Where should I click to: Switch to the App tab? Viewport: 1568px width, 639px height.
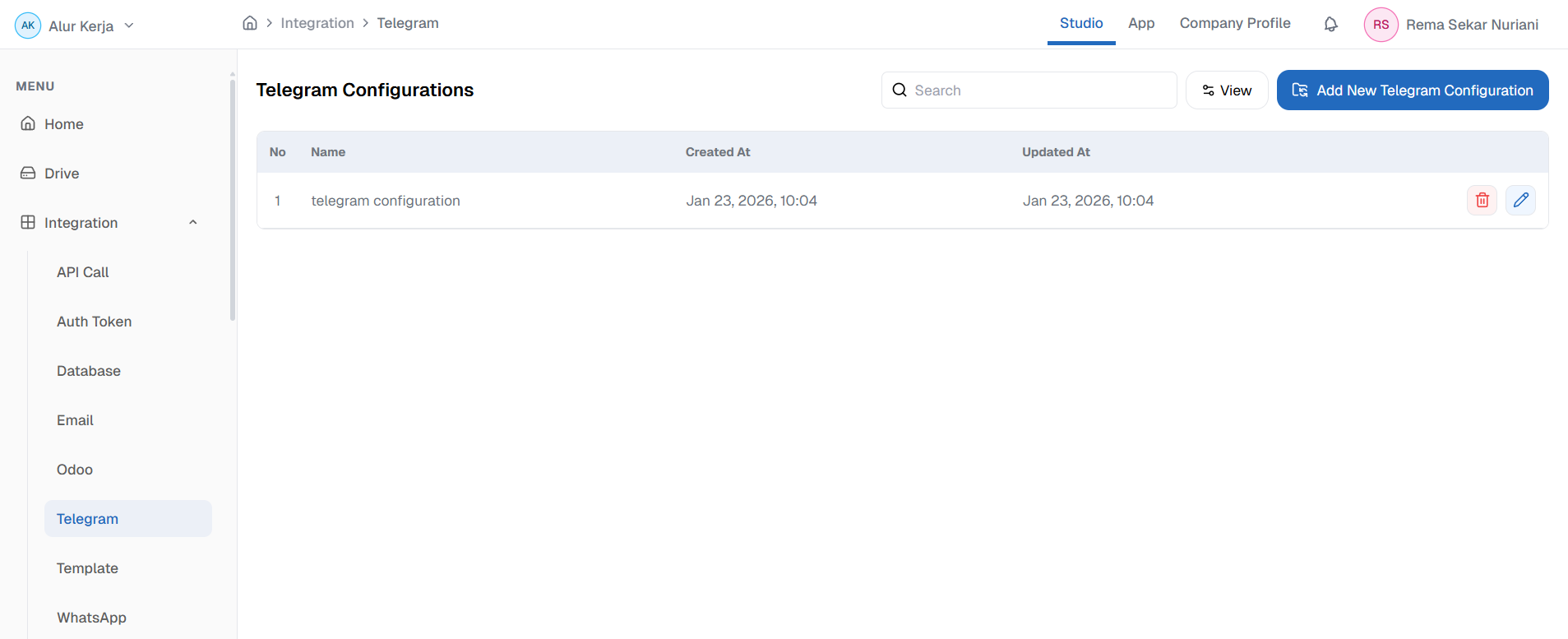[x=1141, y=23]
